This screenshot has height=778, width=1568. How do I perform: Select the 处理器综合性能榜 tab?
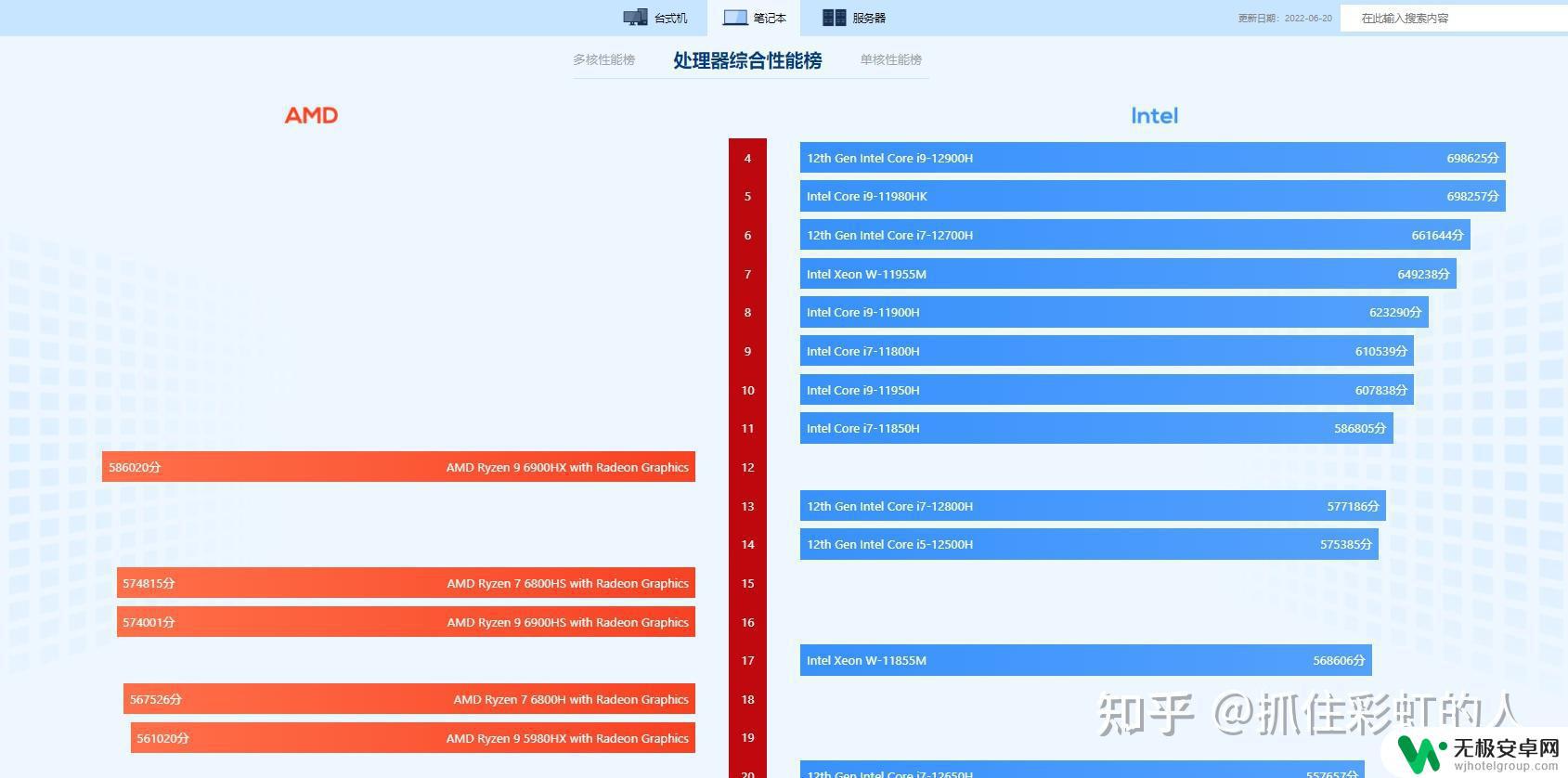click(x=747, y=60)
